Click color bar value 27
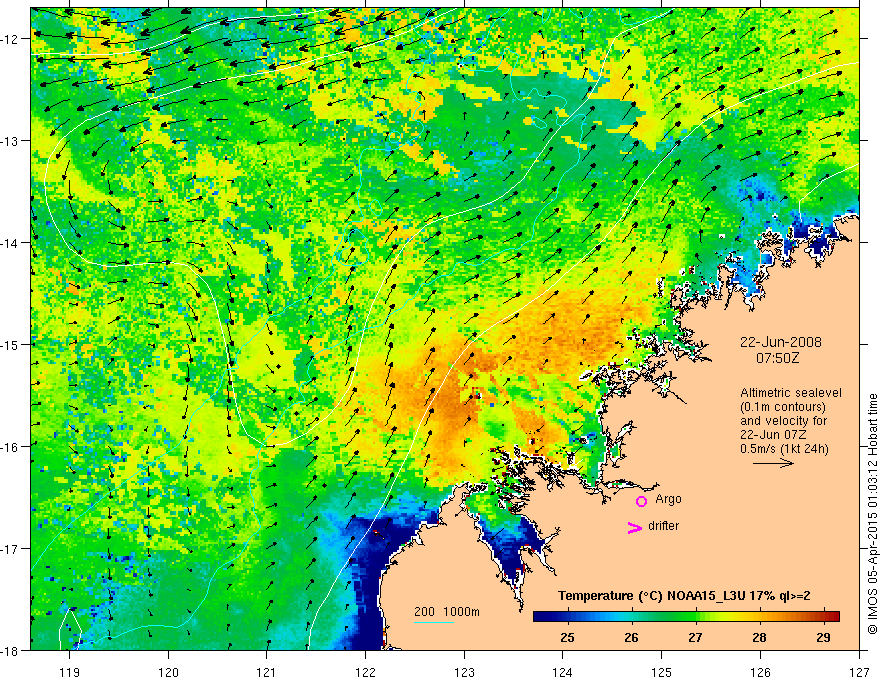This screenshot has width=880, height=680. click(x=695, y=638)
